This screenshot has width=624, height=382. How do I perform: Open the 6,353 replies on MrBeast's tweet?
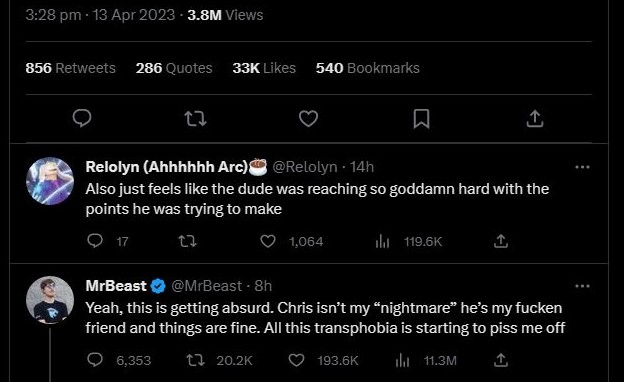(x=119, y=360)
